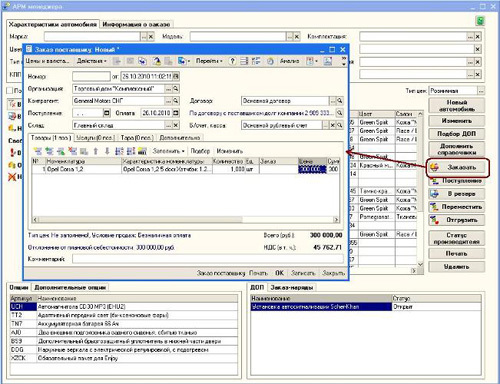
Task: Select the UCH Автомагнитола CD 30 MP3 option row
Action: click(x=124, y=307)
